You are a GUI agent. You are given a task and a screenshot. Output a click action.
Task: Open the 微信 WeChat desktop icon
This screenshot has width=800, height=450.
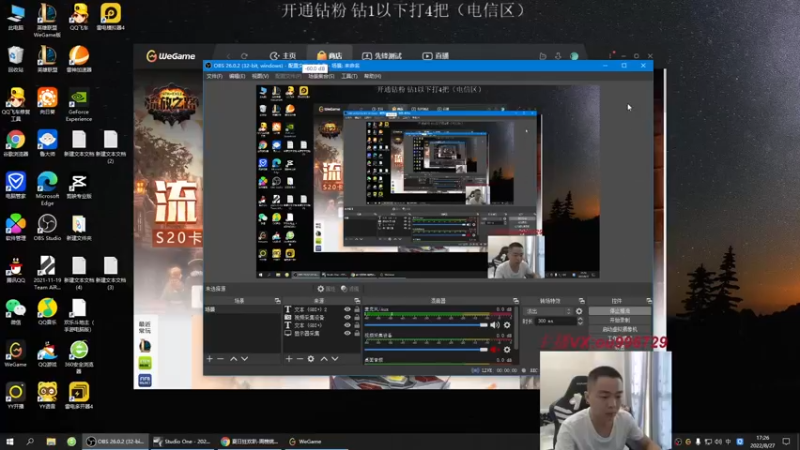click(x=15, y=311)
